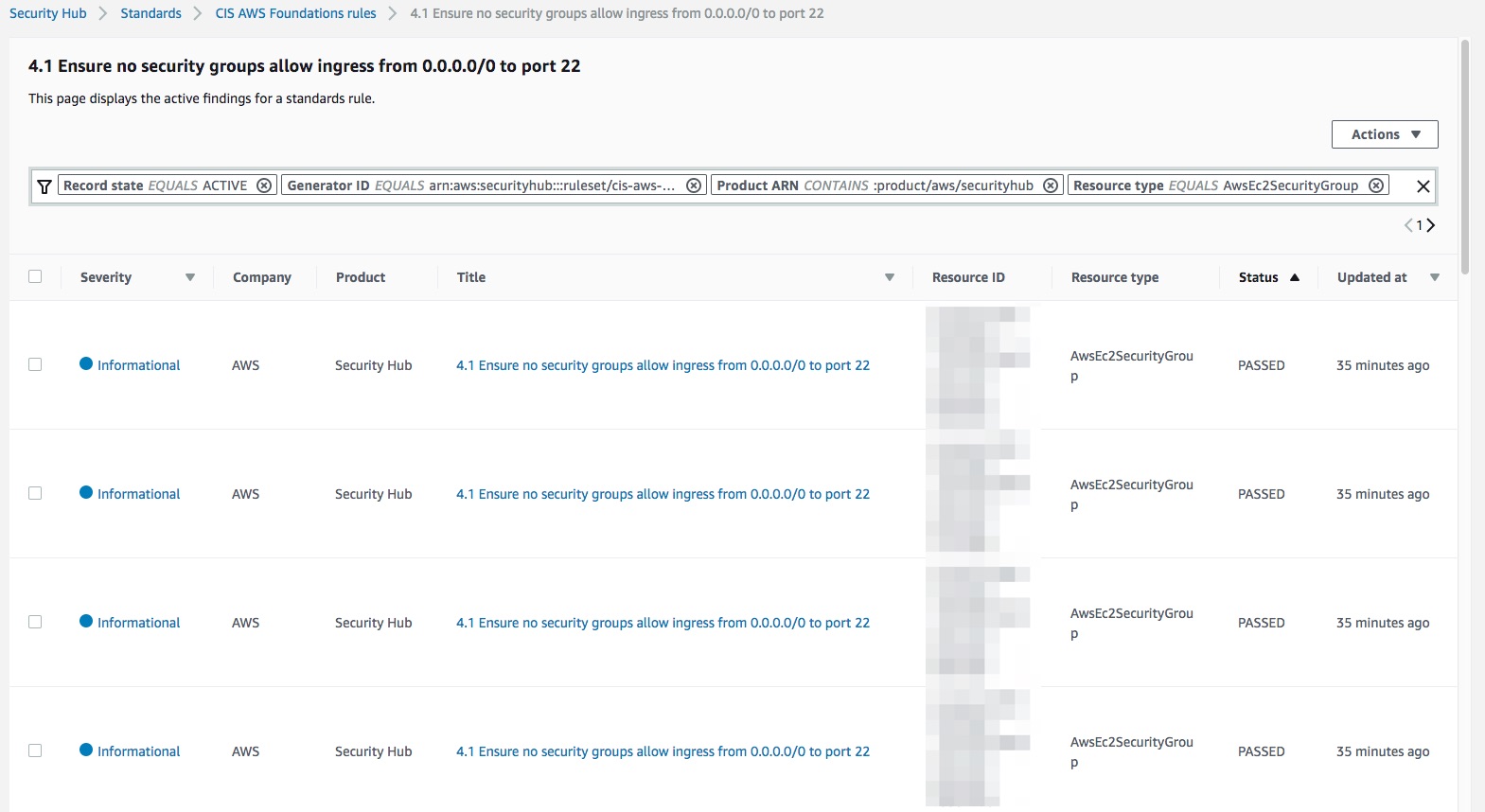Clear all filters with the X
This screenshot has height=812, width=1485.
pyautogui.click(x=1423, y=186)
